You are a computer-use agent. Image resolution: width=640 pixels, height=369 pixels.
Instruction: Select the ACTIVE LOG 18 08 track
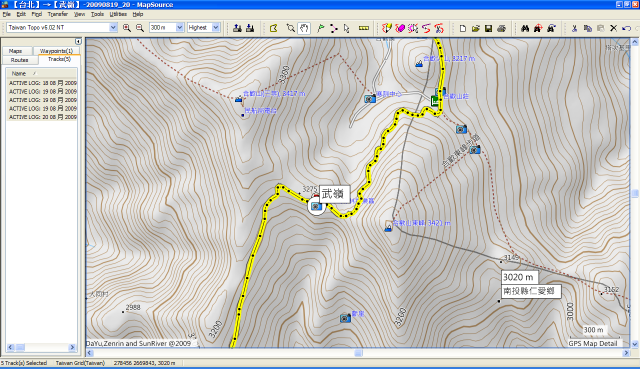point(42,83)
